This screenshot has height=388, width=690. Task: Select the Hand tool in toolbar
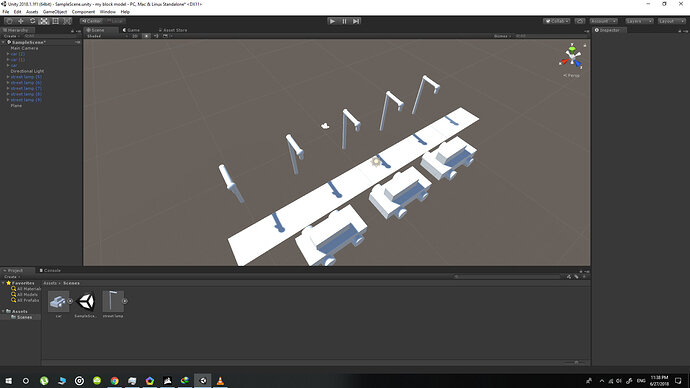[x=9, y=21]
